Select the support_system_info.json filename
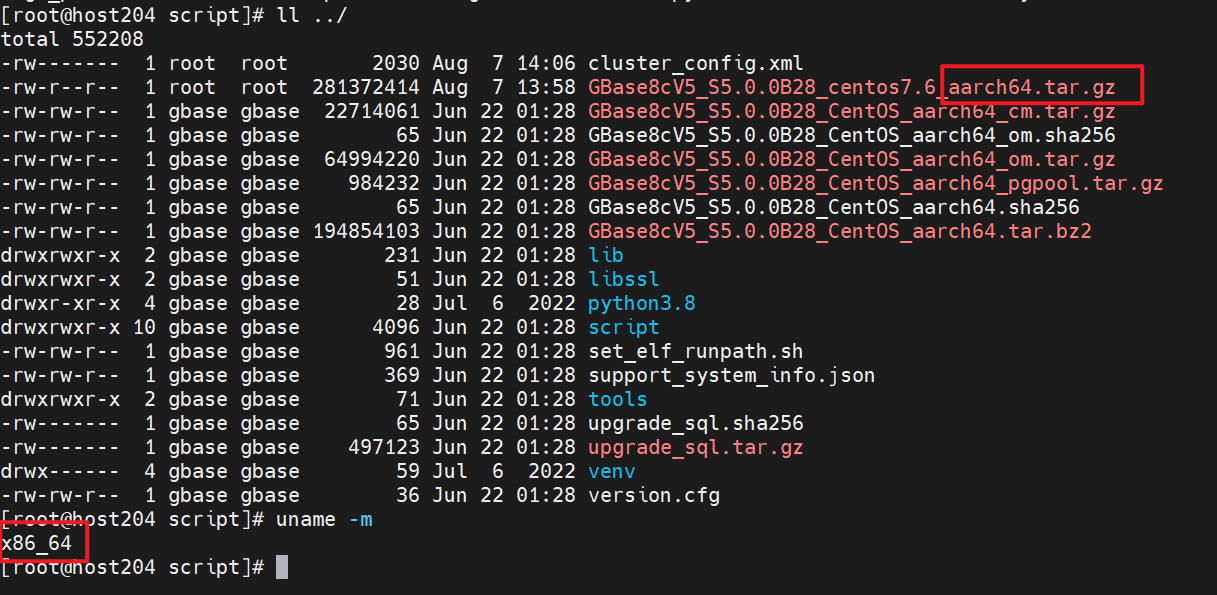 click(x=732, y=375)
